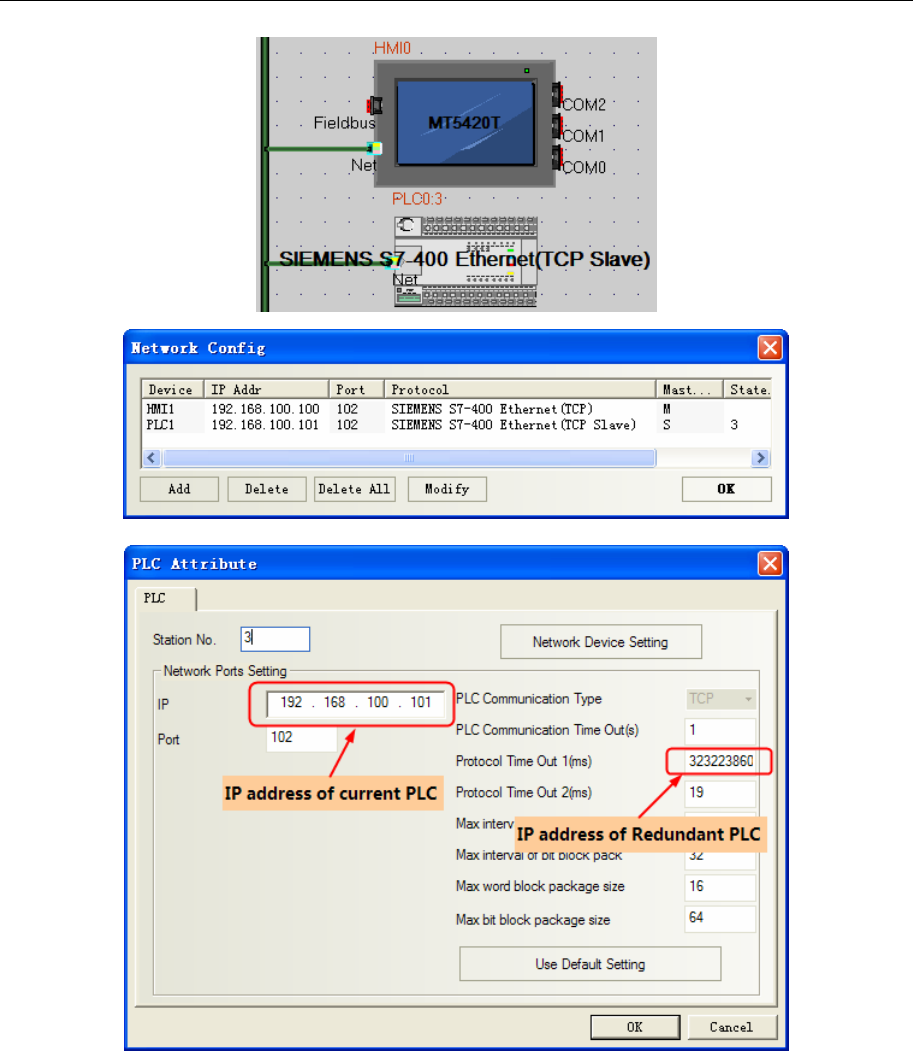Click Add in Network Config
Viewport: 913px width, 1051px height.
[179, 489]
